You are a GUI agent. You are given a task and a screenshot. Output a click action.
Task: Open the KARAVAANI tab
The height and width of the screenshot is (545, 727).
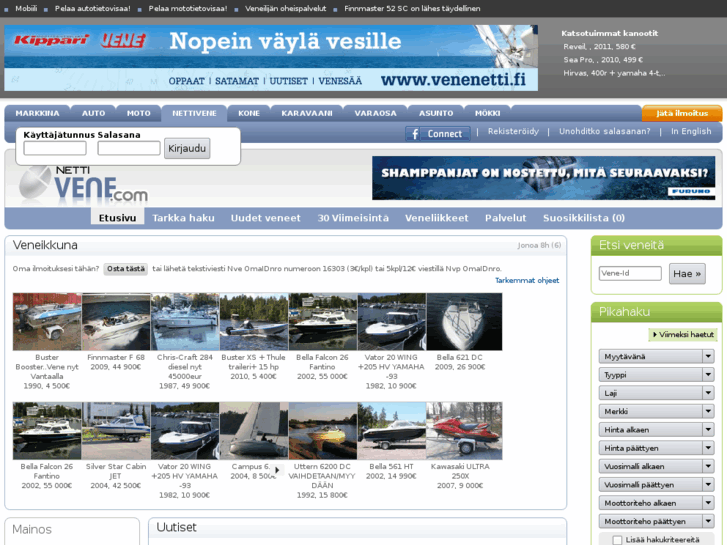click(306, 113)
